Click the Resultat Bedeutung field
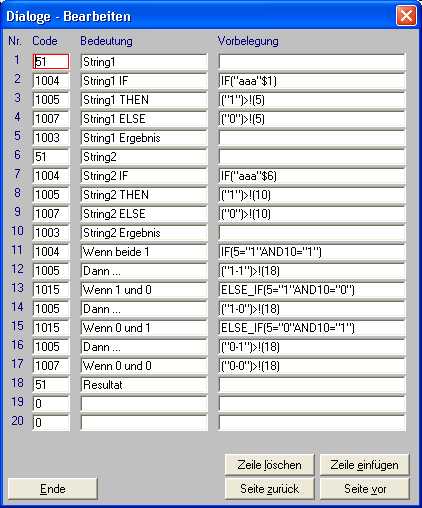The image size is (422, 508). point(144,385)
